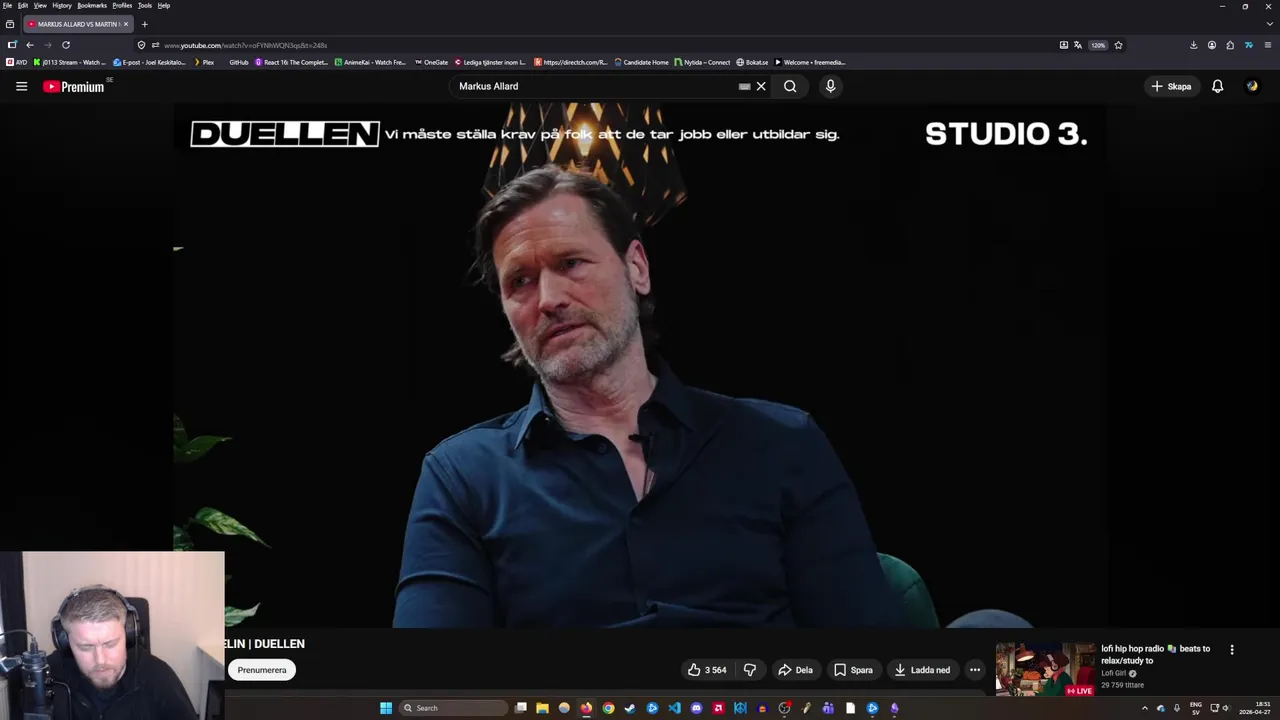Open the Plex bookmark
Image resolution: width=1280 pixels, height=720 pixels.
pos(204,62)
